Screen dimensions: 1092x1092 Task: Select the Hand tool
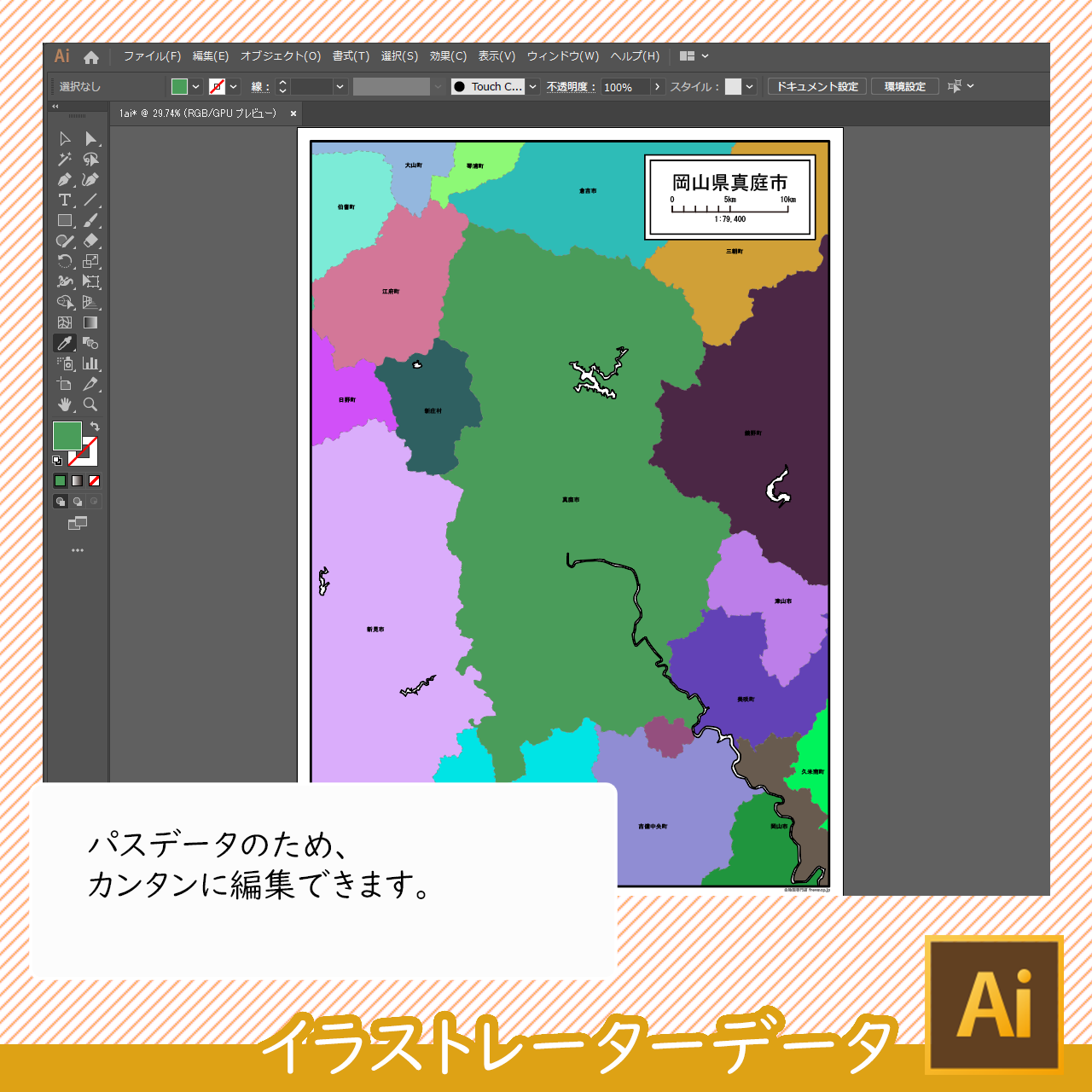[x=65, y=404]
